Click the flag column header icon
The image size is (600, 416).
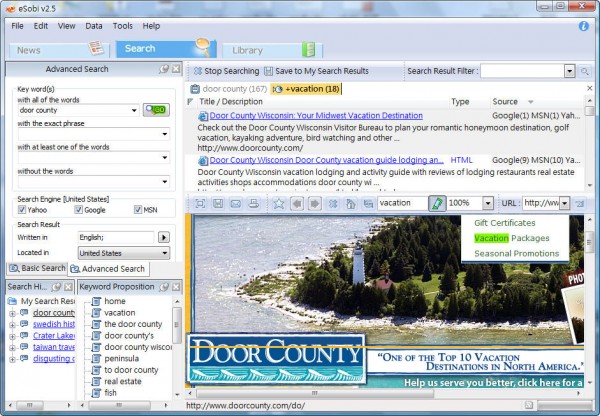pos(190,101)
